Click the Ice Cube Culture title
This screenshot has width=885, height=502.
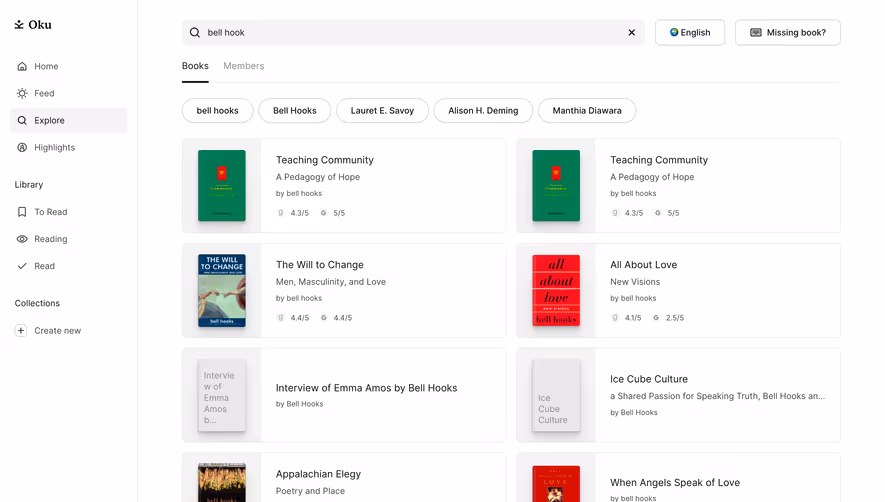click(649, 379)
